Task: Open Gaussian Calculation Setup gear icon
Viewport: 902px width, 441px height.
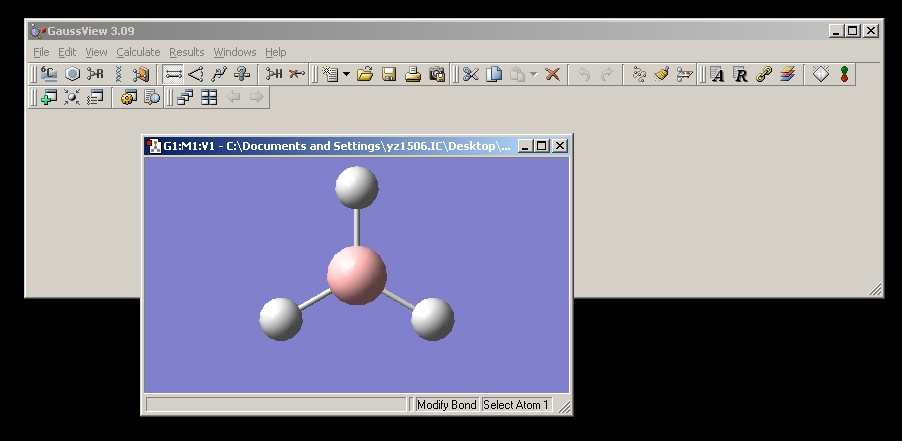Action: (x=128, y=97)
